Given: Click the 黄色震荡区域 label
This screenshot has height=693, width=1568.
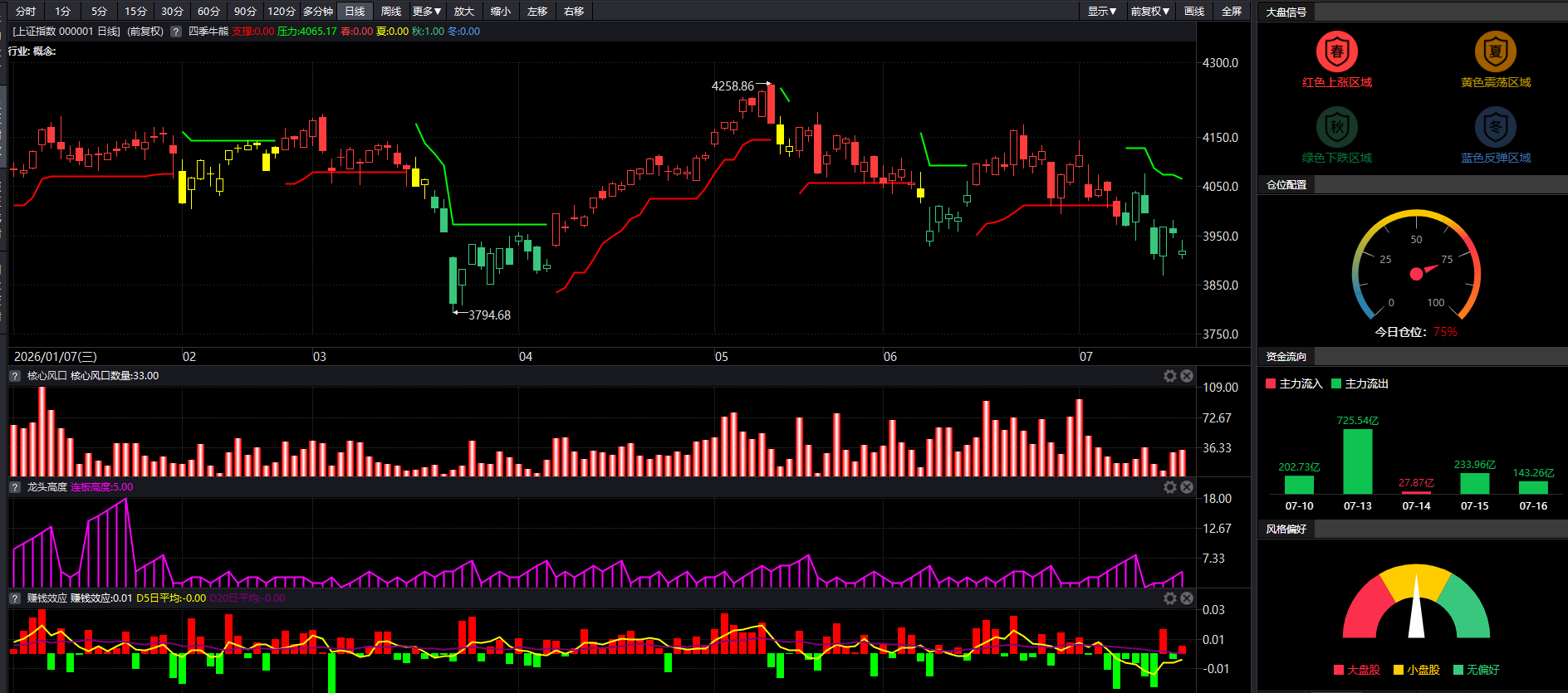Looking at the screenshot, I should 1496,82.
